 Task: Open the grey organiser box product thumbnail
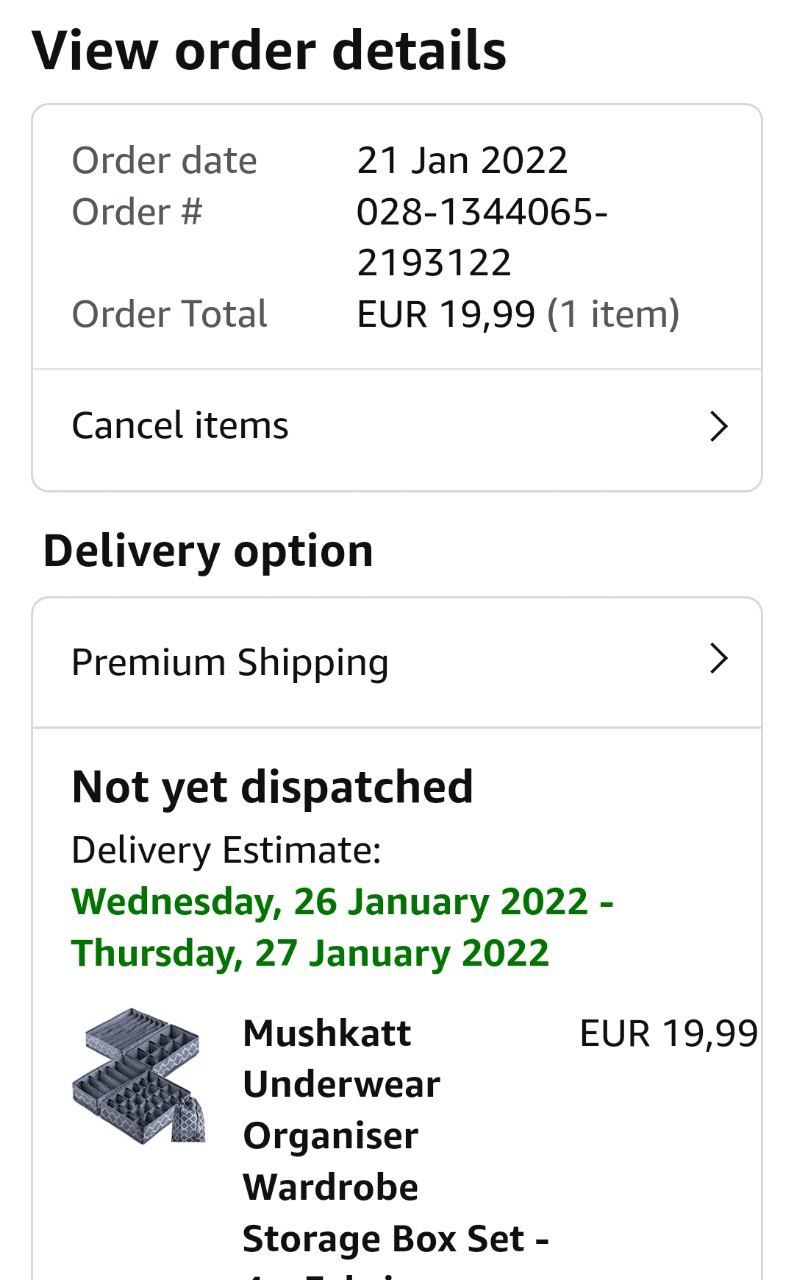click(137, 1076)
